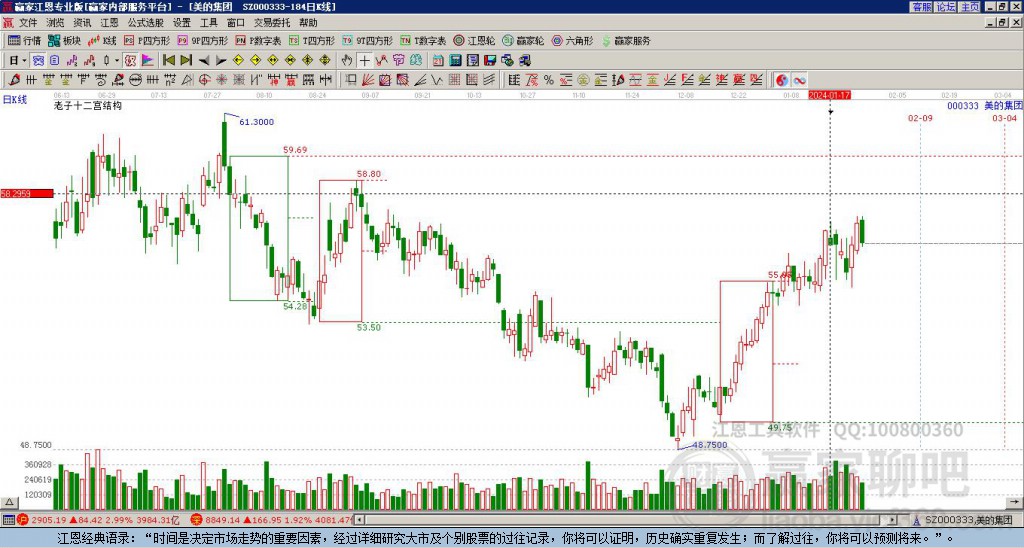Click the horizontal scrollbar right arrow
This screenshot has width=1024, height=548.
[x=893, y=520]
